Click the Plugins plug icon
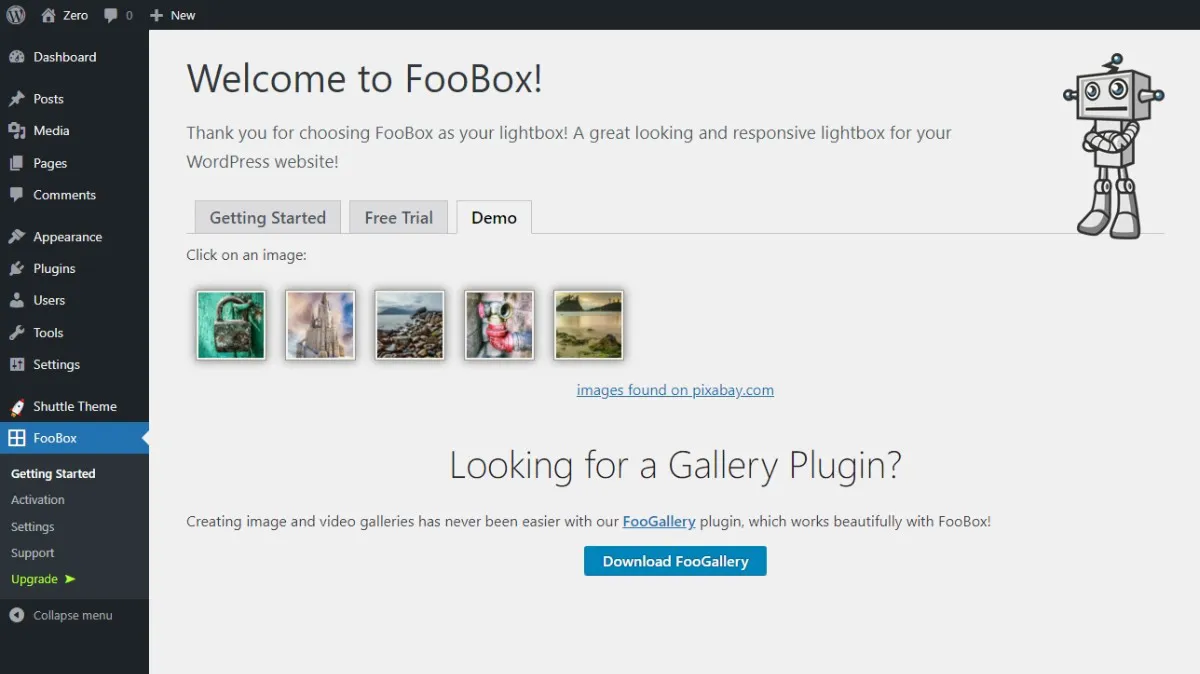The width and height of the screenshot is (1200, 674). point(17,269)
